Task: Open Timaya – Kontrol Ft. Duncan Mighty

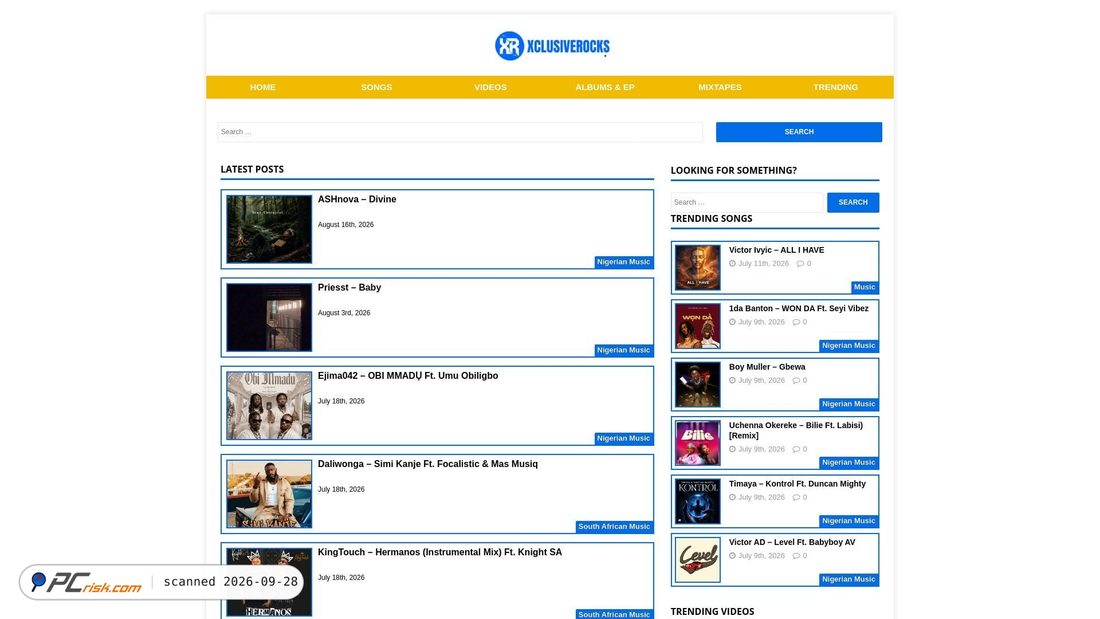Action: point(797,484)
